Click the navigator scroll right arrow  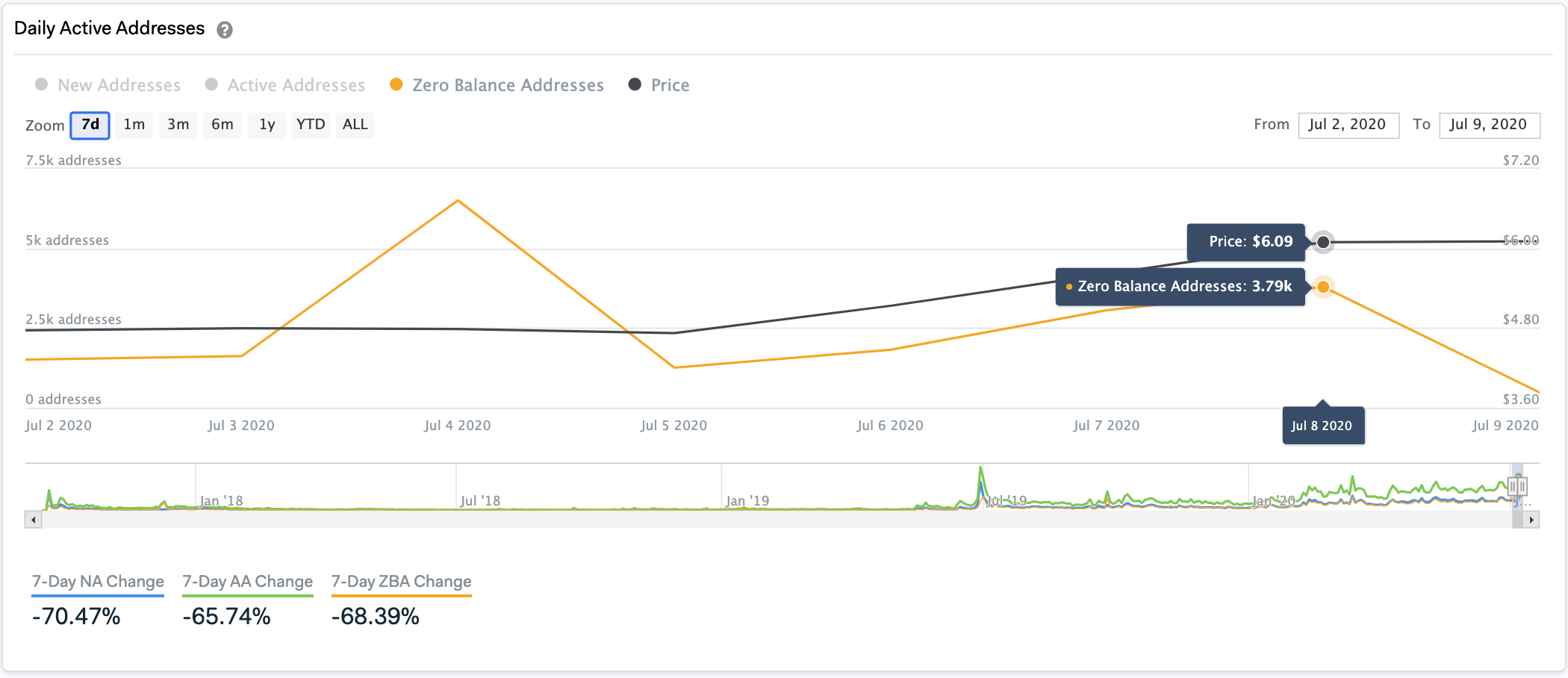(1531, 520)
